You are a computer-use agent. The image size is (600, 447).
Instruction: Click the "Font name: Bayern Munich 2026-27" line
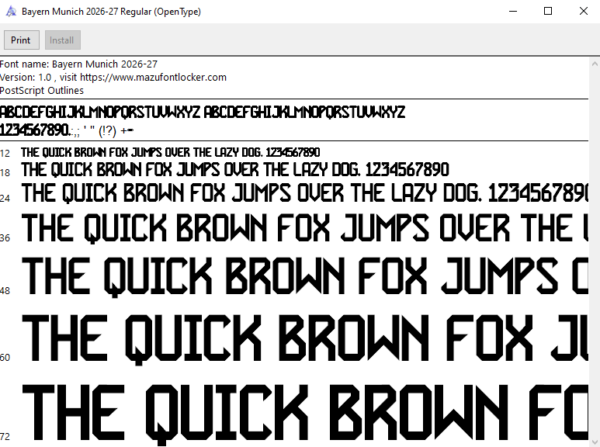click(x=79, y=64)
